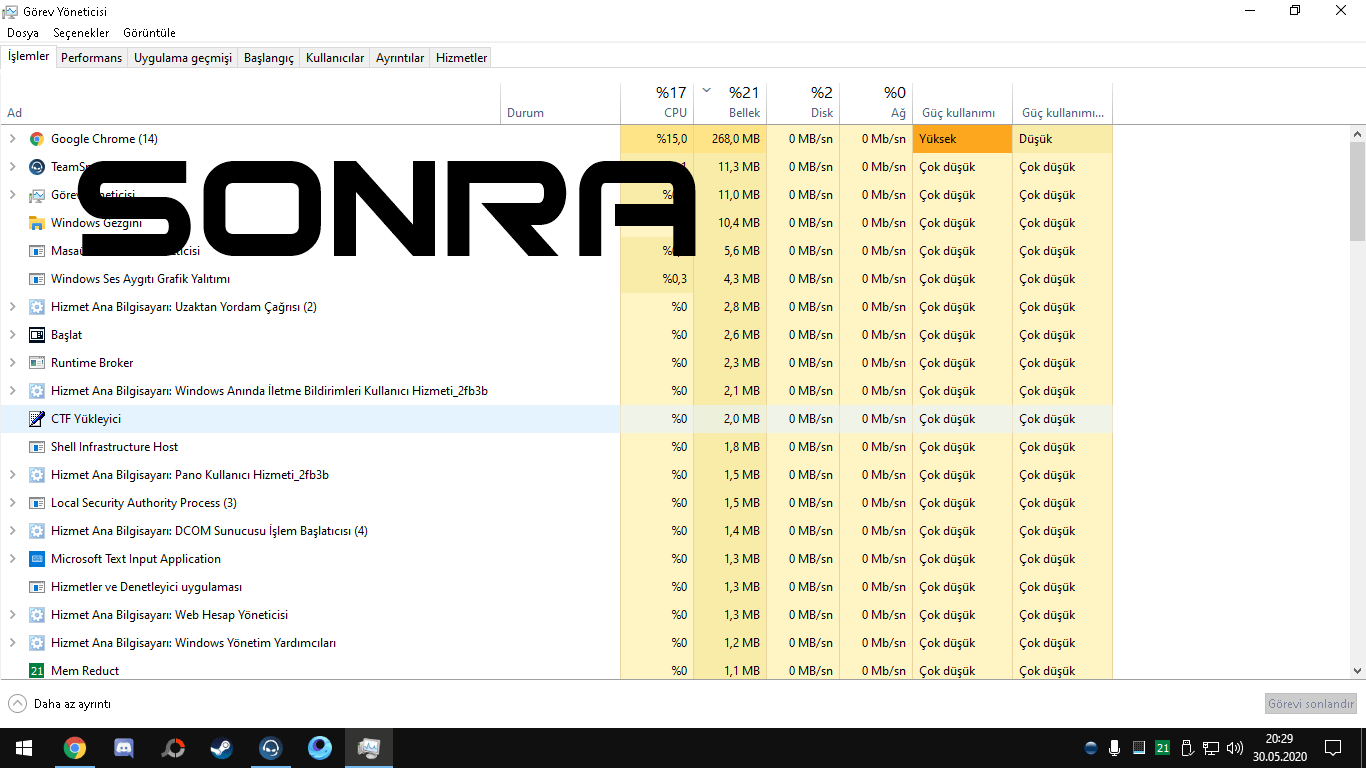Viewport: 1366px width, 768px height.
Task: Open Steam from the taskbar
Action: [x=220, y=747]
